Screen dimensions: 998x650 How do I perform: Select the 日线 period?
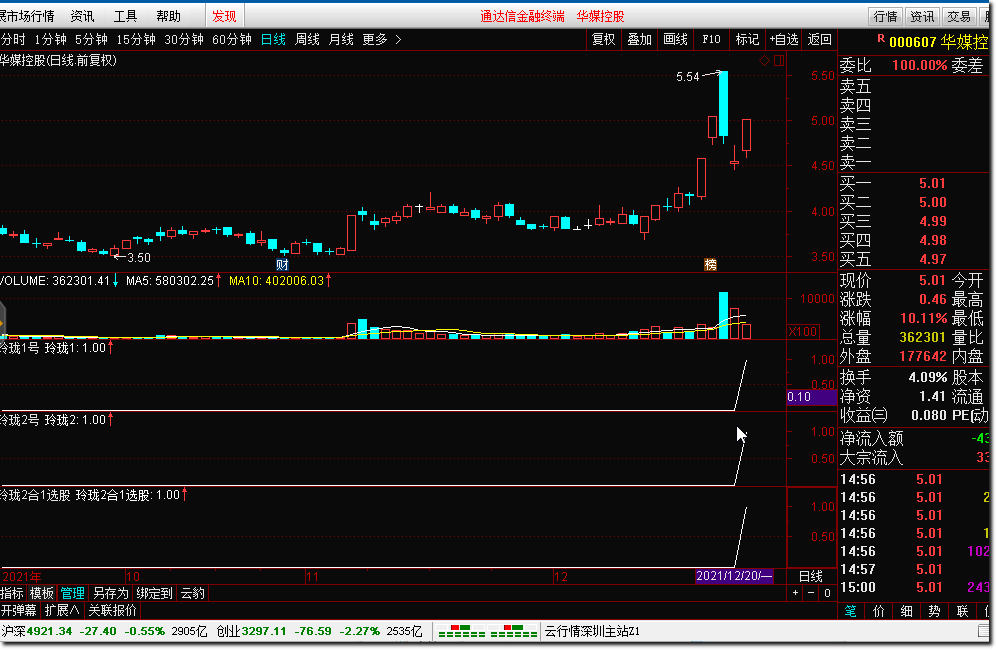point(273,39)
